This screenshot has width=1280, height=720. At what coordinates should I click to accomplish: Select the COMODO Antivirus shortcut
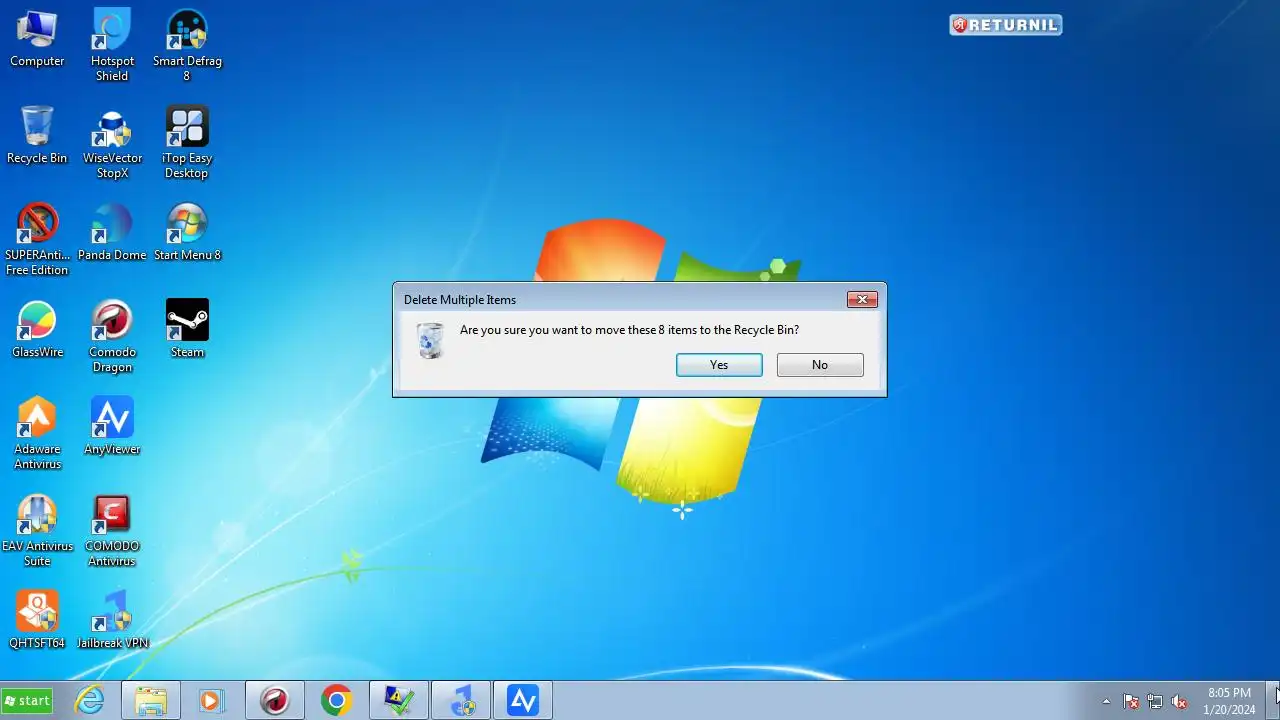[112, 531]
